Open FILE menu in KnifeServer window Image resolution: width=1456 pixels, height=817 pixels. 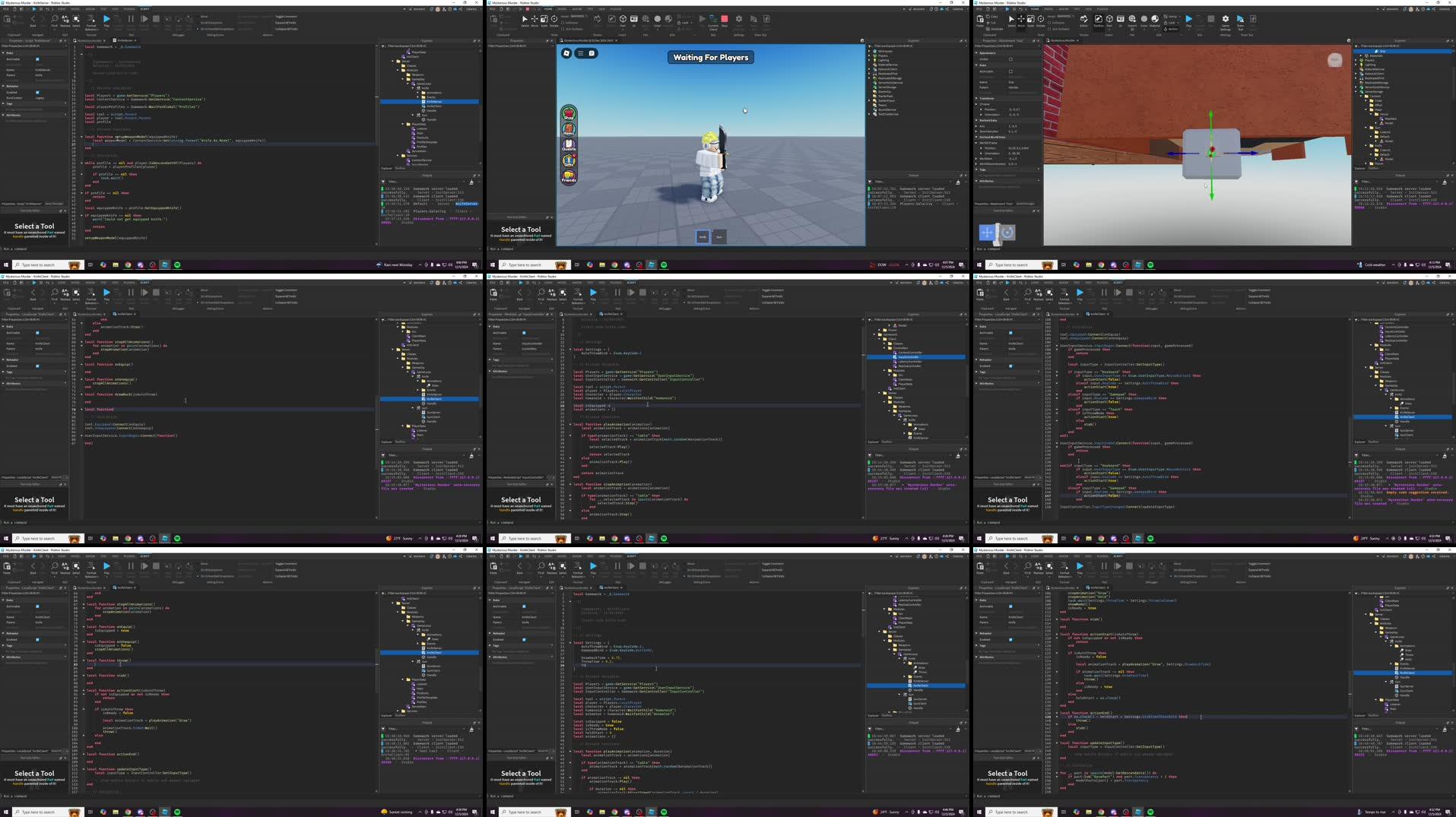5,9
